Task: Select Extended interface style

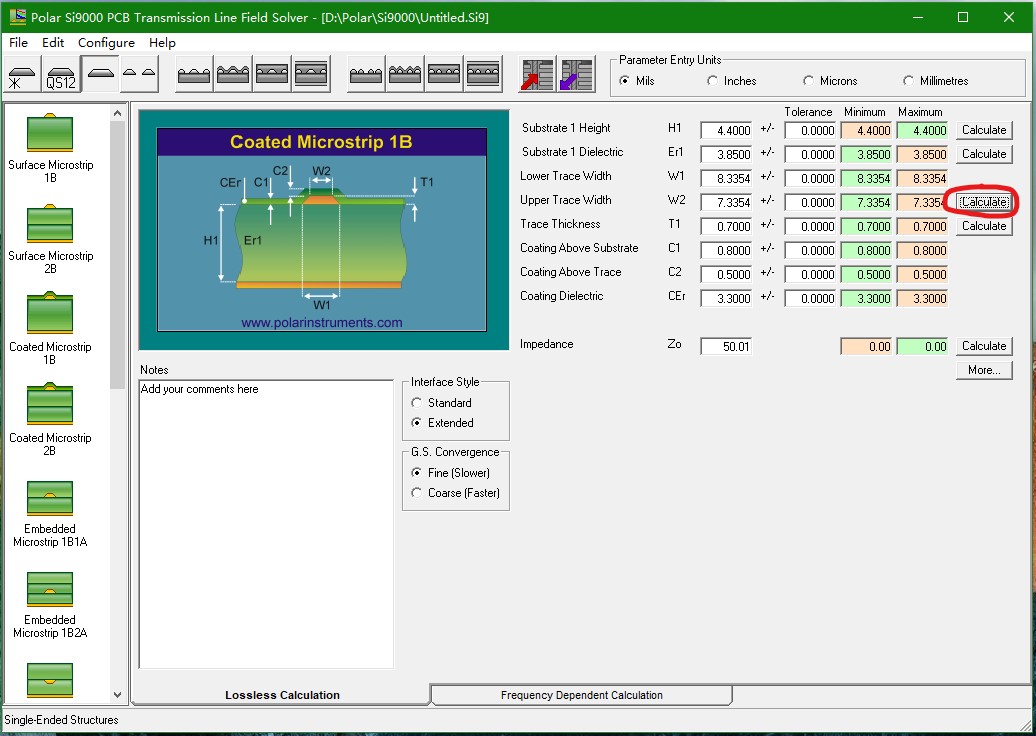Action: coord(443,423)
